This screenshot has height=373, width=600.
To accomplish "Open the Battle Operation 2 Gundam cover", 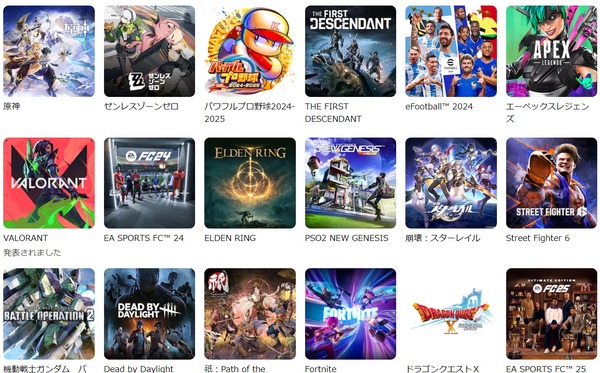I will pos(49,314).
